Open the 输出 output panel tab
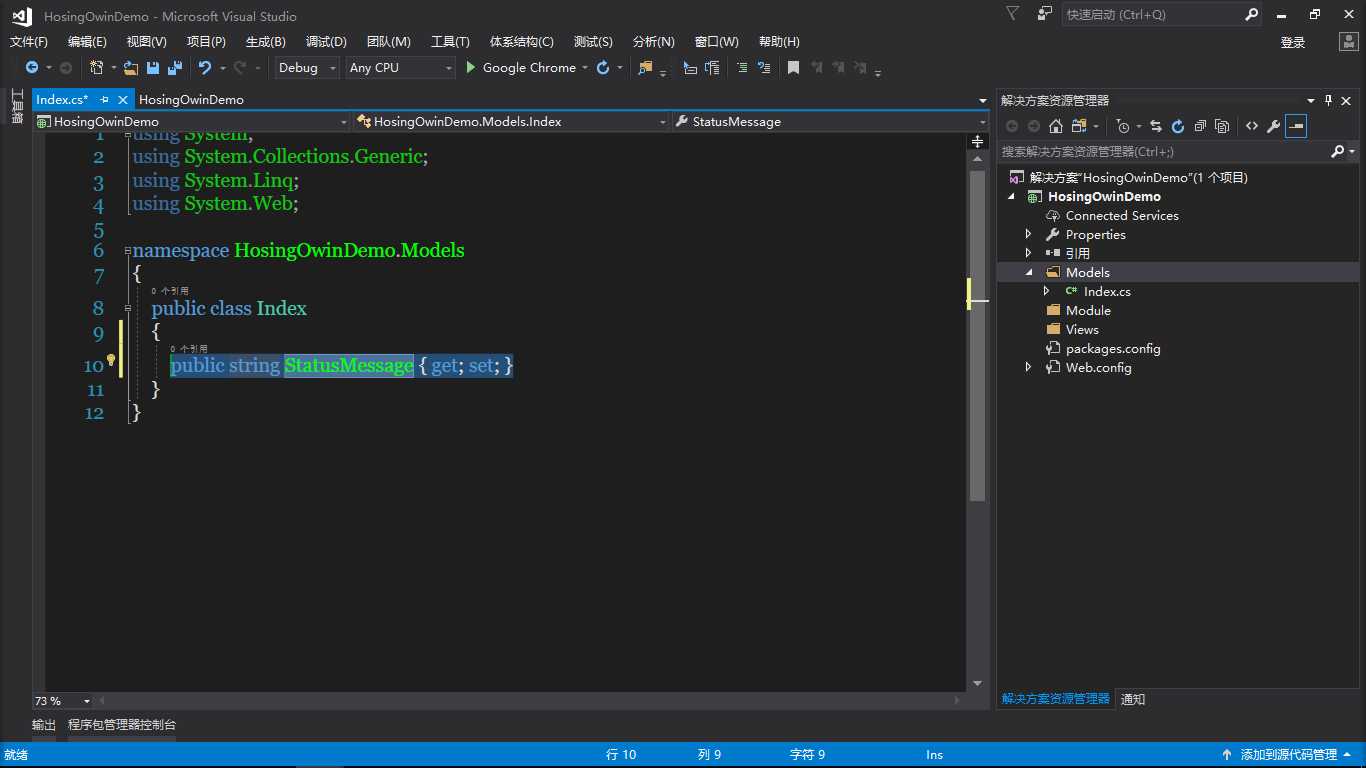Screen dimensions: 1366x768 pyautogui.click(x=44, y=725)
